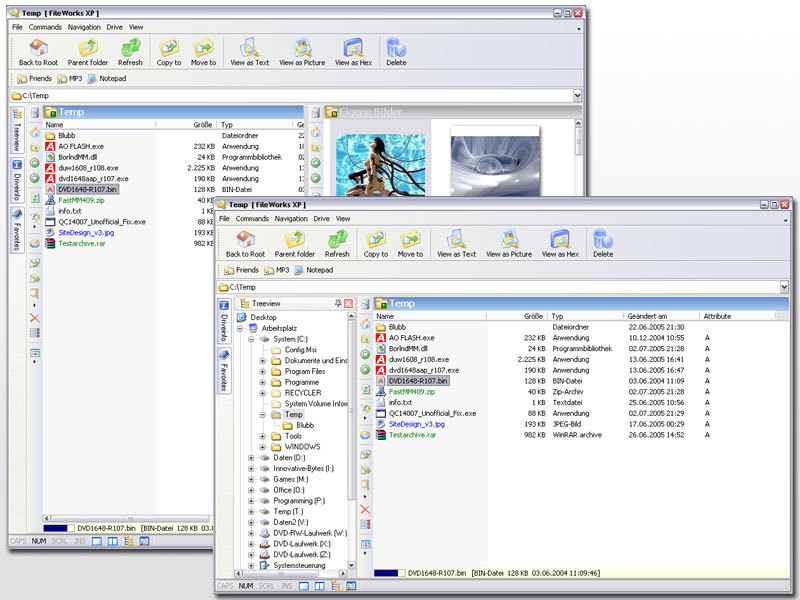Image resolution: width=800 pixels, height=600 pixels.
Task: Open MP3 favorite in front window
Action: [277, 270]
